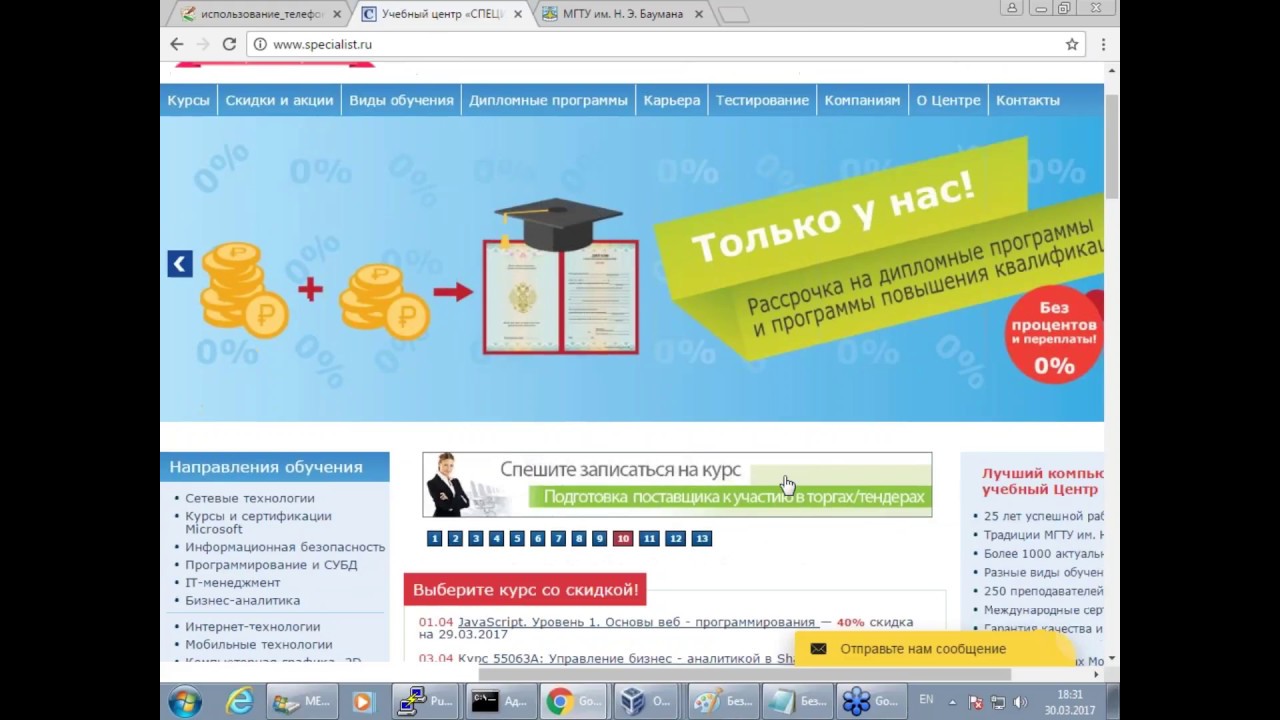Show the previous slide with the left arrow

pyautogui.click(x=180, y=264)
